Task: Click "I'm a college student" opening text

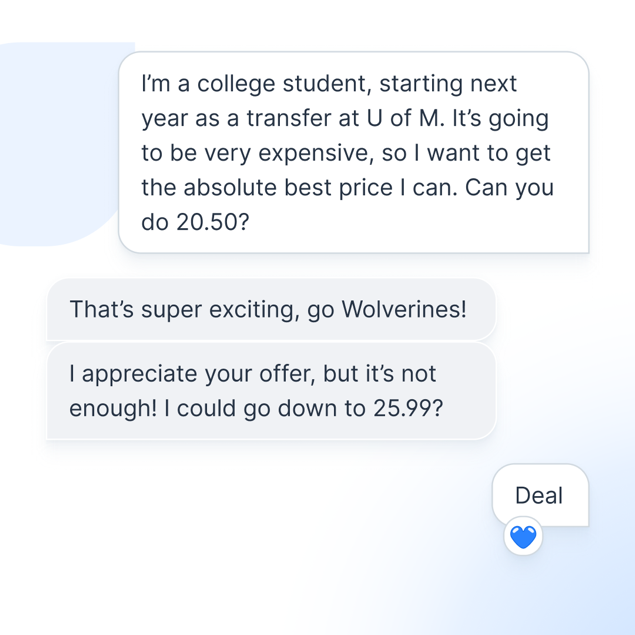Action: pyautogui.click(x=241, y=83)
